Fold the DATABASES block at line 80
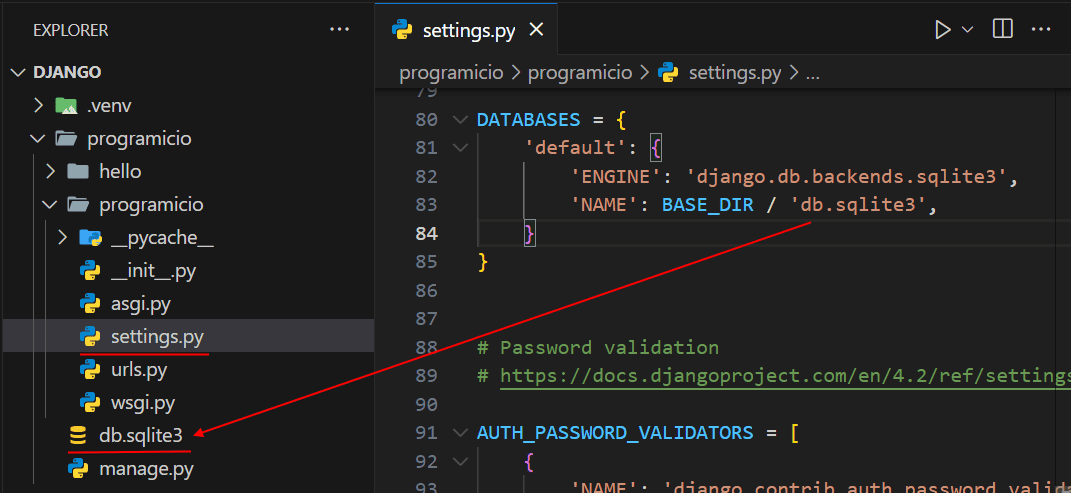This screenshot has width=1071, height=493. click(460, 120)
